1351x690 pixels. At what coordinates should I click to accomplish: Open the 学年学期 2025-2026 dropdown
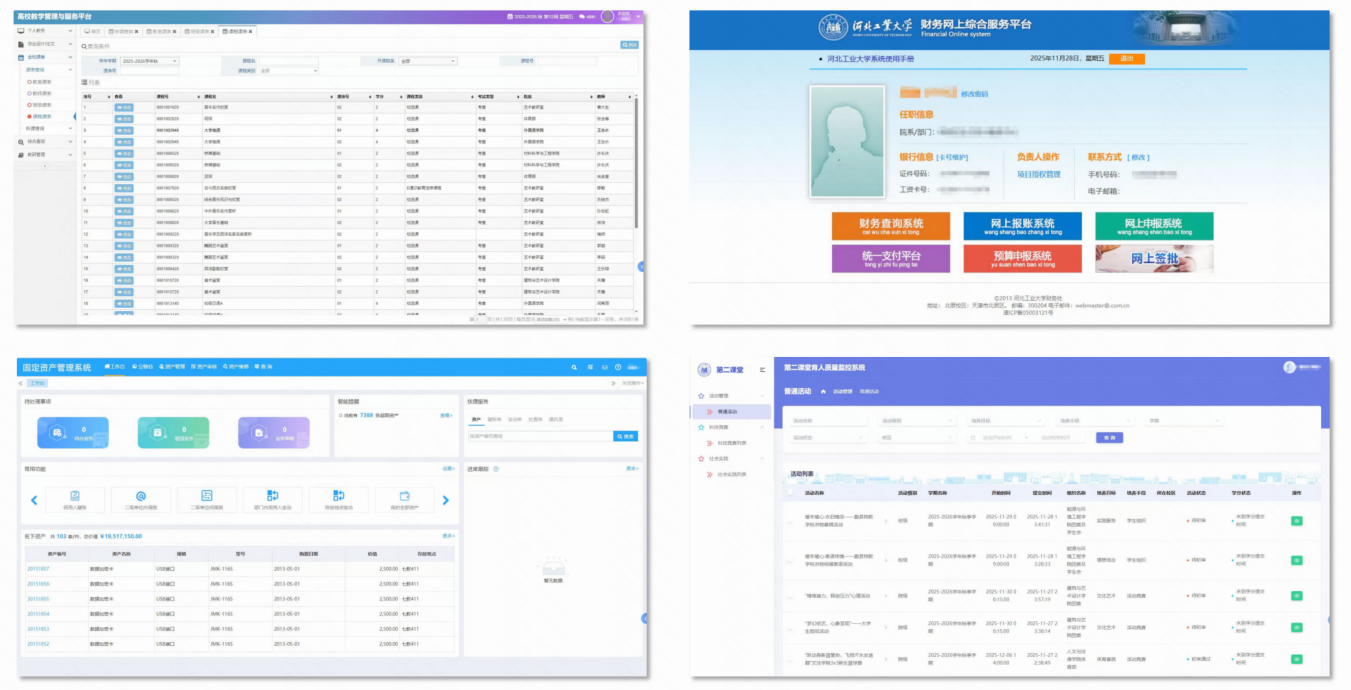tap(149, 61)
